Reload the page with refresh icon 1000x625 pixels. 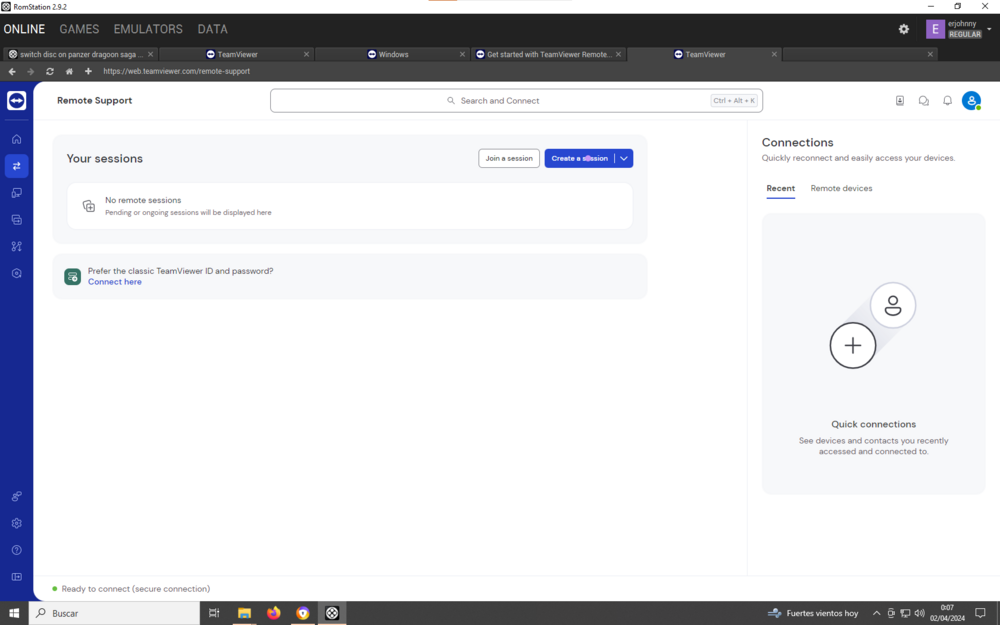(50, 72)
